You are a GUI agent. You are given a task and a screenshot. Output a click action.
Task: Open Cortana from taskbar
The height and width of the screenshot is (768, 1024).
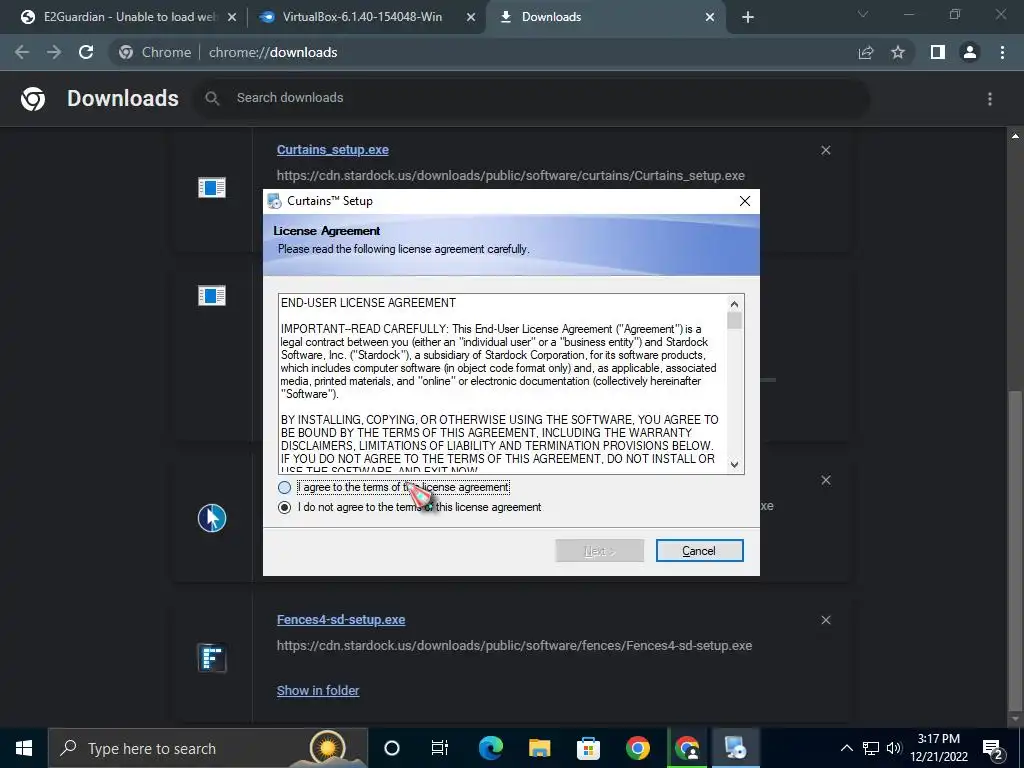pos(392,748)
